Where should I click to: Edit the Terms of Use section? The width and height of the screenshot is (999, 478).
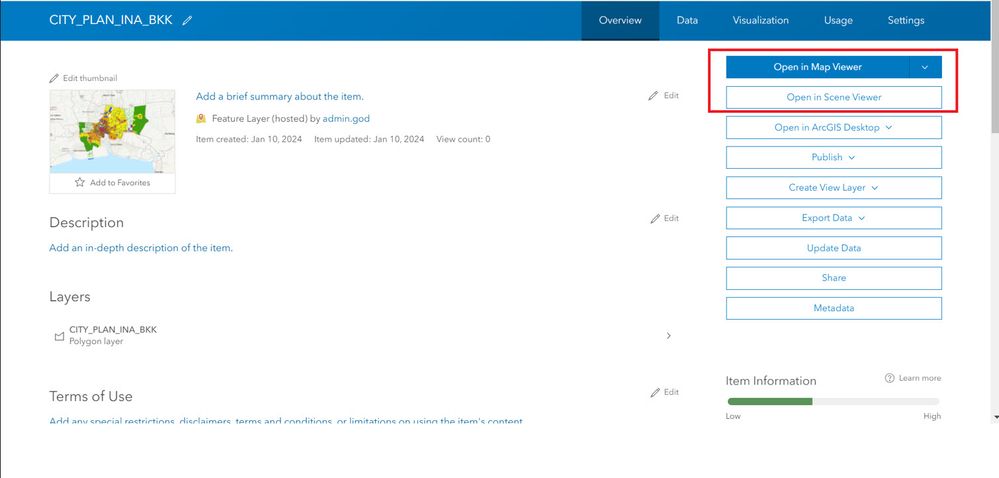tap(665, 392)
